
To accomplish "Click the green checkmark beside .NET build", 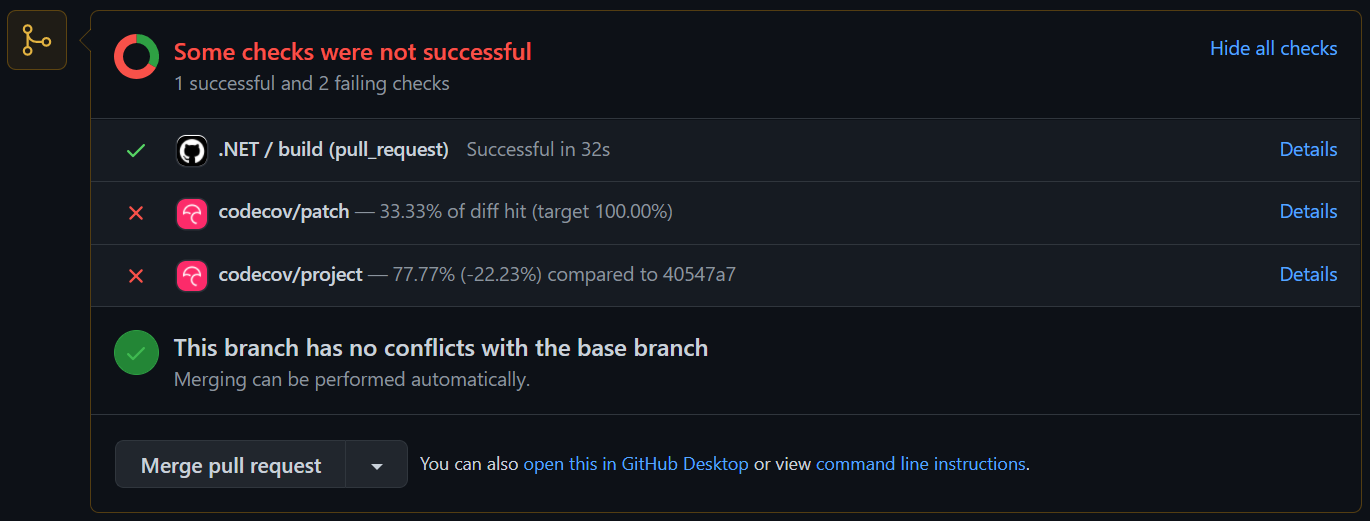I will point(136,150).
